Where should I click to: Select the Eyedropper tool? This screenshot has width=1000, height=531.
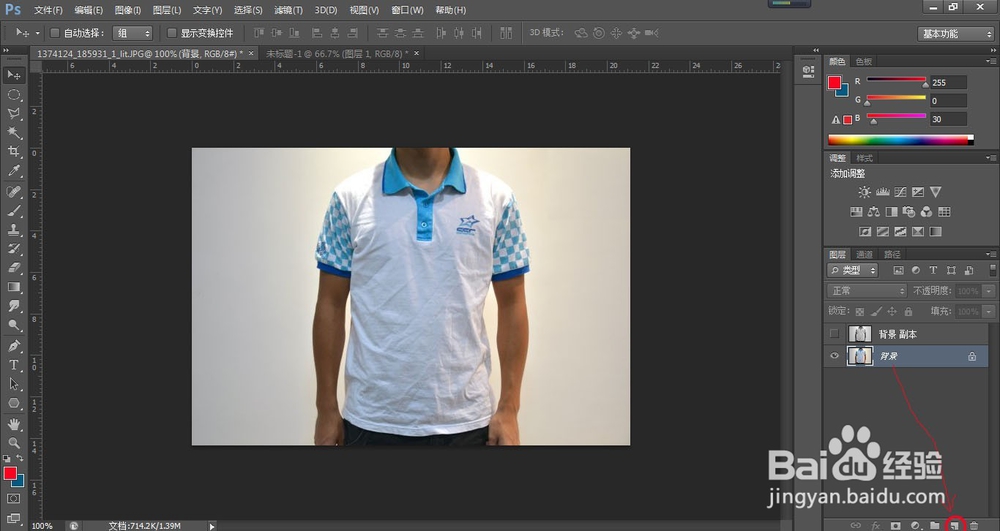coord(13,171)
